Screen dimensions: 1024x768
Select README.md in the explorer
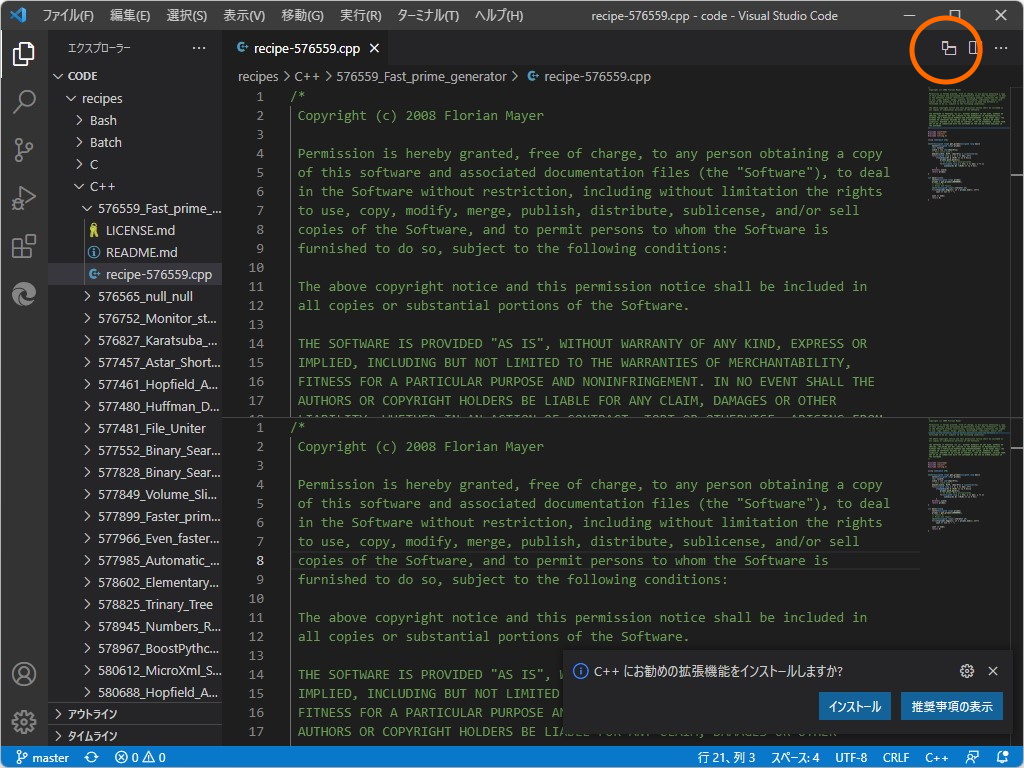(x=141, y=252)
